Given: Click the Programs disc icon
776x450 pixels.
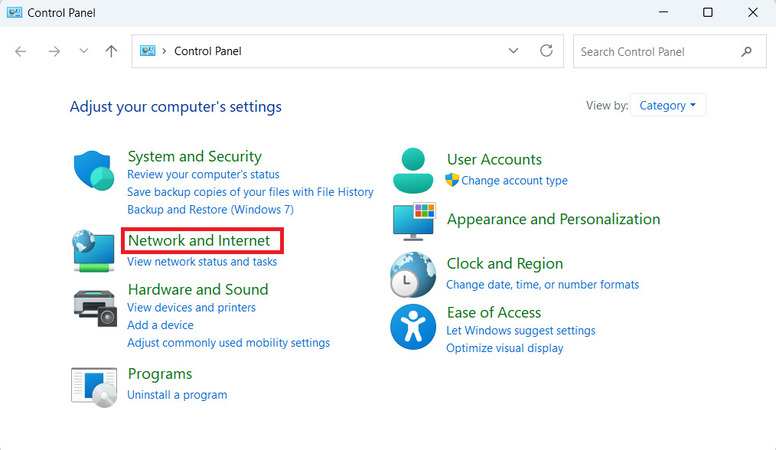Looking at the screenshot, I should click(x=94, y=387).
